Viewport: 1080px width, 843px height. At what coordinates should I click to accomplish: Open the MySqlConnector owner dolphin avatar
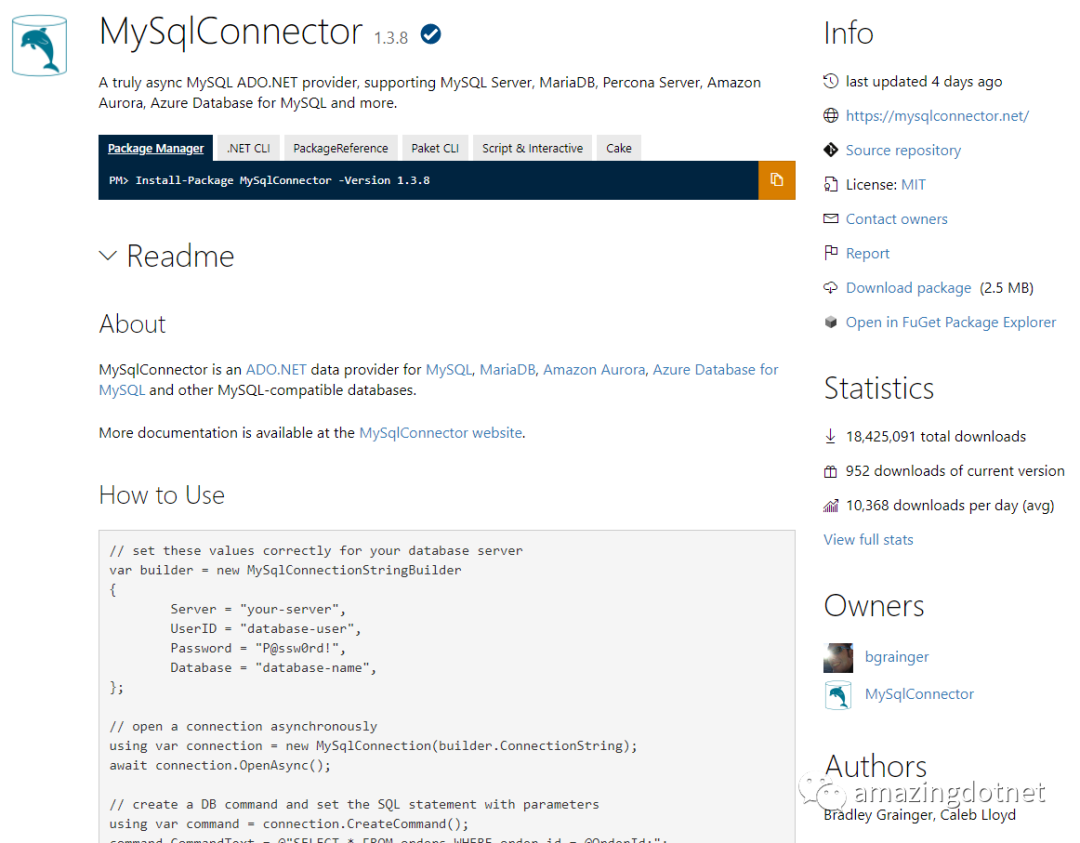pos(838,695)
